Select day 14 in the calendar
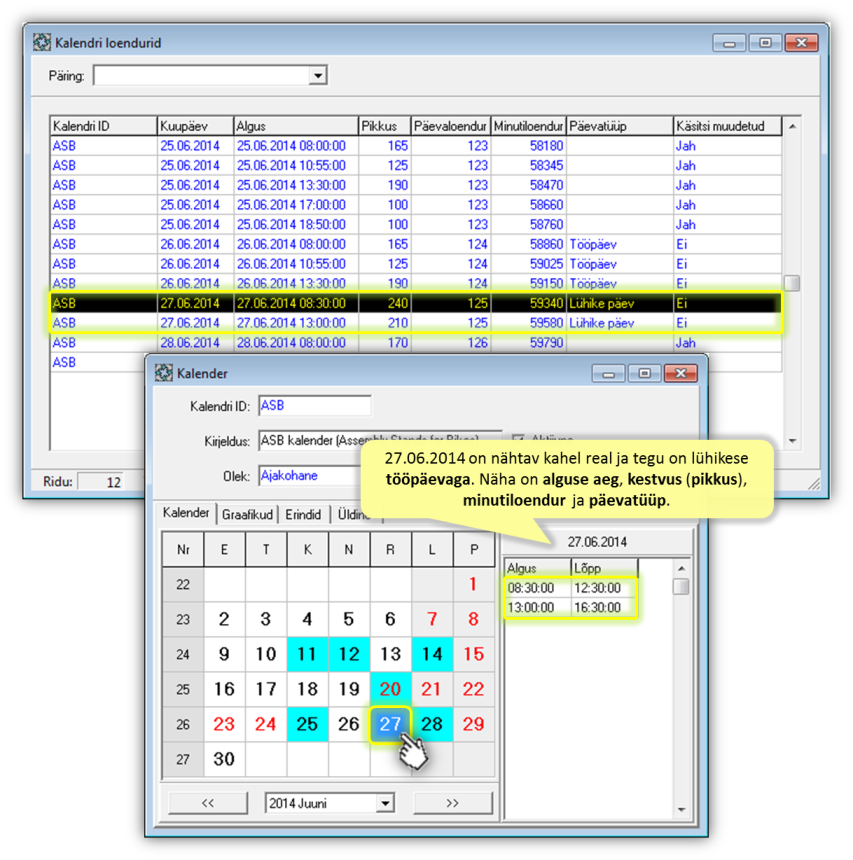853x860 pixels. coord(432,654)
